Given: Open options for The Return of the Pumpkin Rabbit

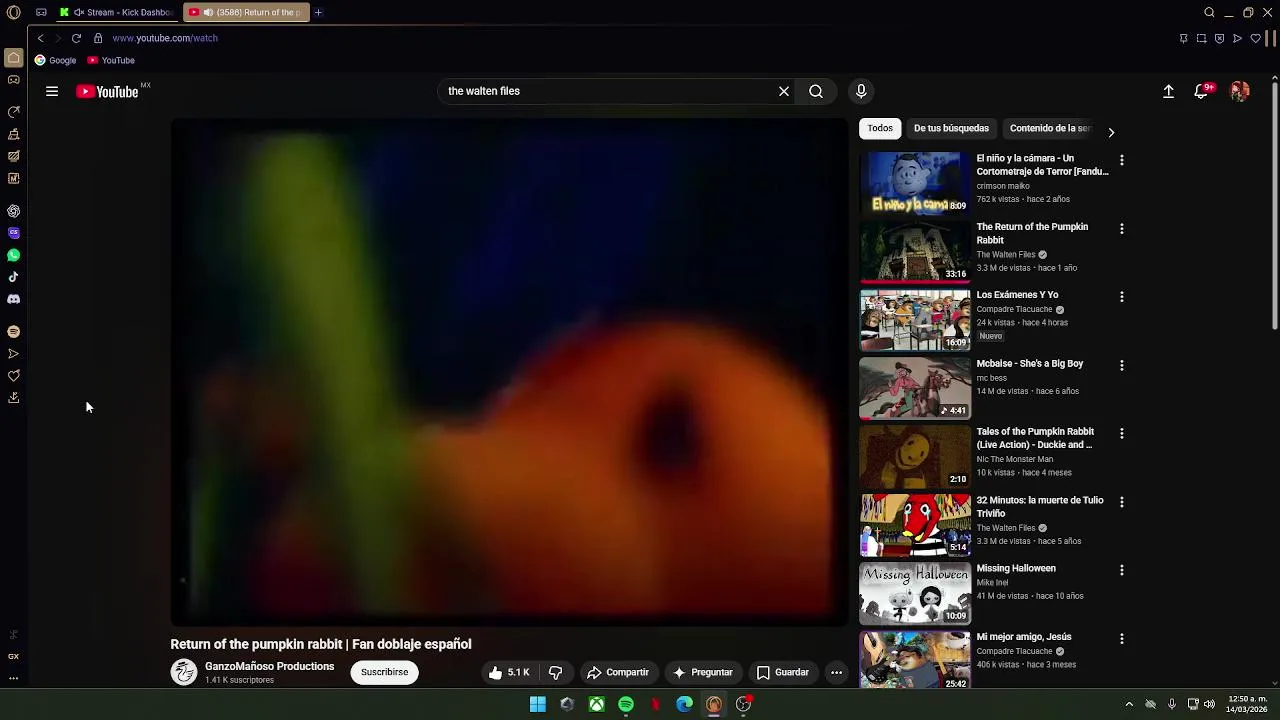Looking at the screenshot, I should pyautogui.click(x=1122, y=228).
